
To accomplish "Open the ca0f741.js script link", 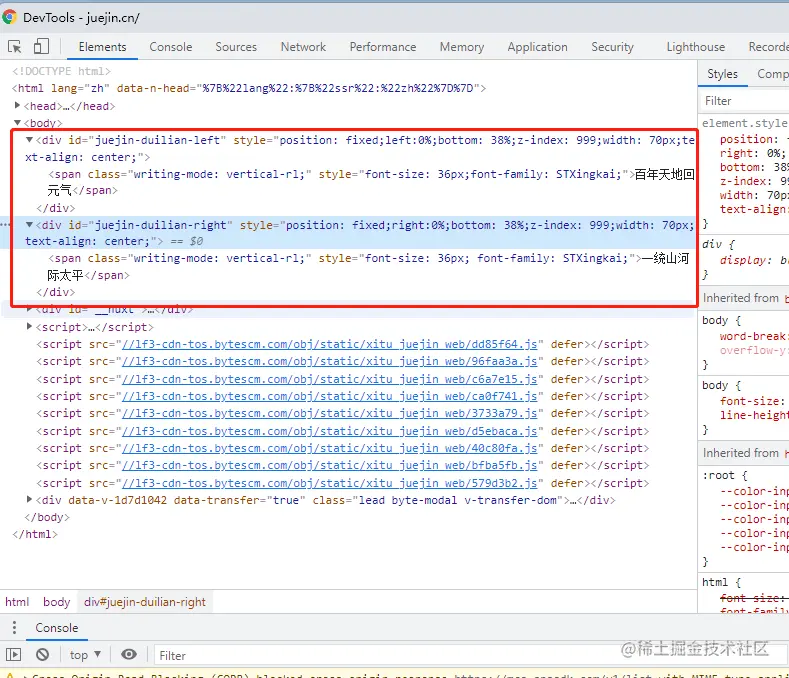I will tap(330, 396).
